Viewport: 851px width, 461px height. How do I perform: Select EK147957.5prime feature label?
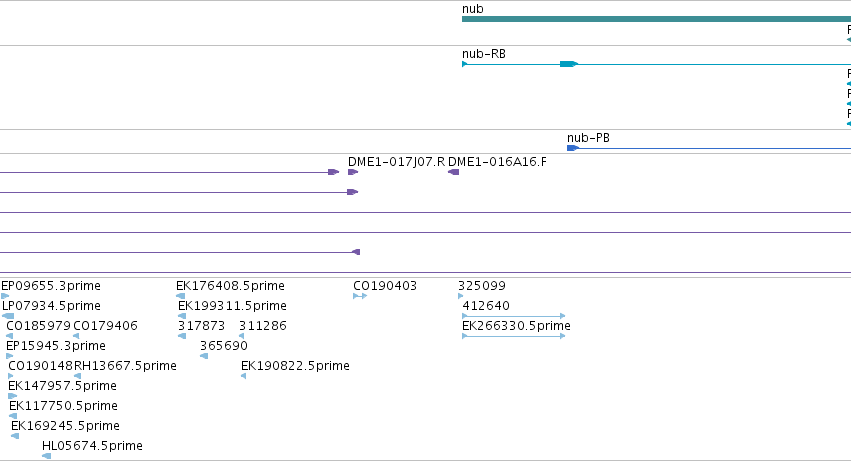(62, 386)
